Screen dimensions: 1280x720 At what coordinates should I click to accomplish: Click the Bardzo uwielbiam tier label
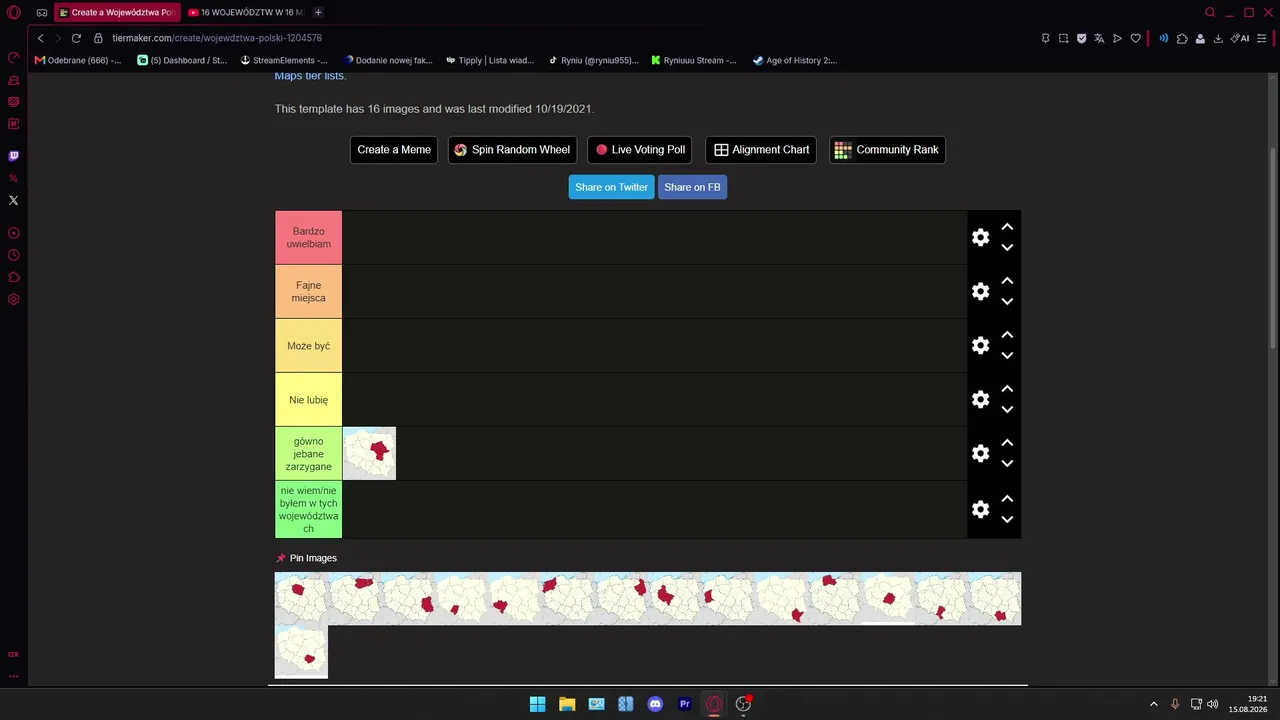308,237
